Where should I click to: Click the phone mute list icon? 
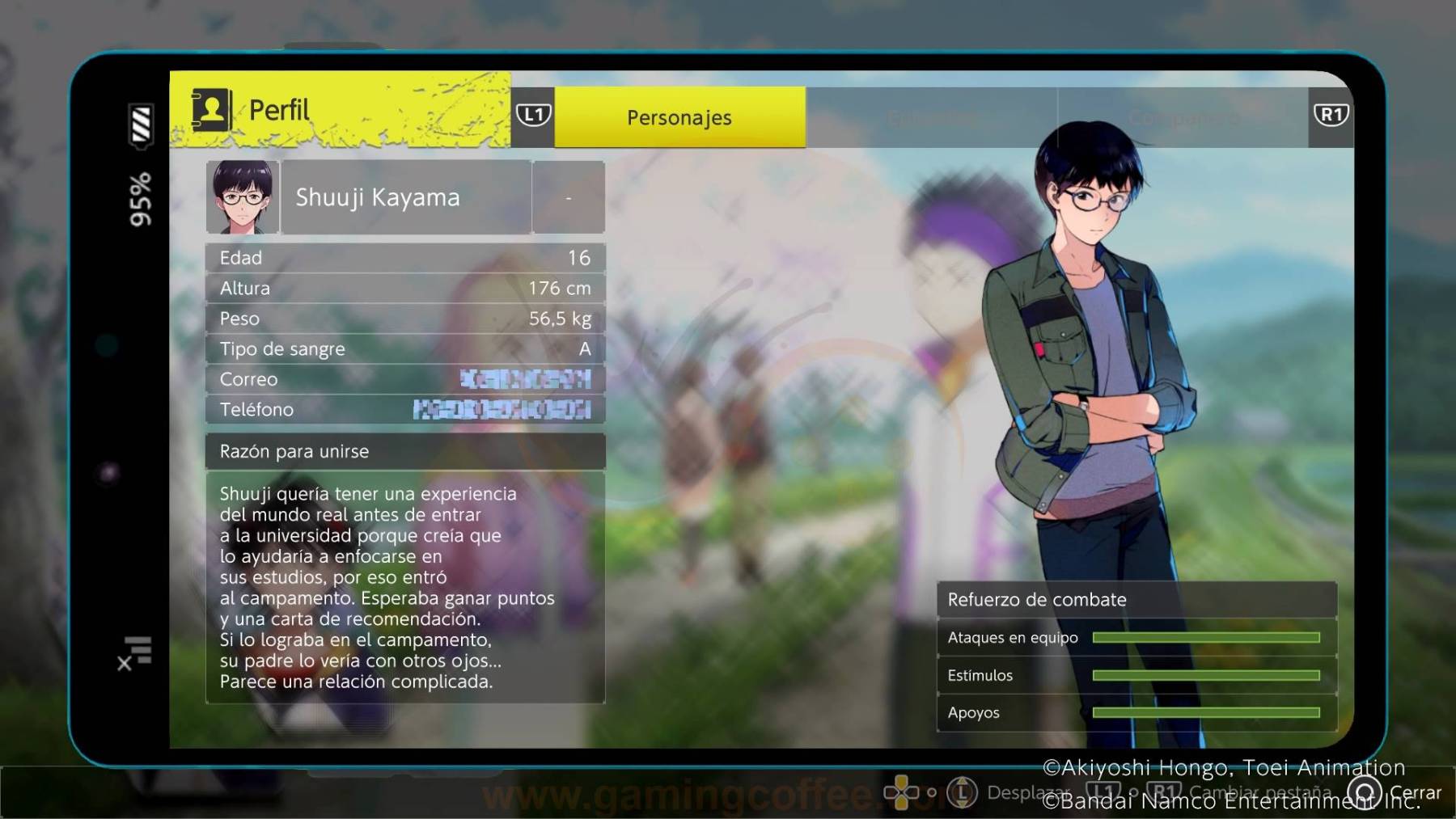[135, 653]
